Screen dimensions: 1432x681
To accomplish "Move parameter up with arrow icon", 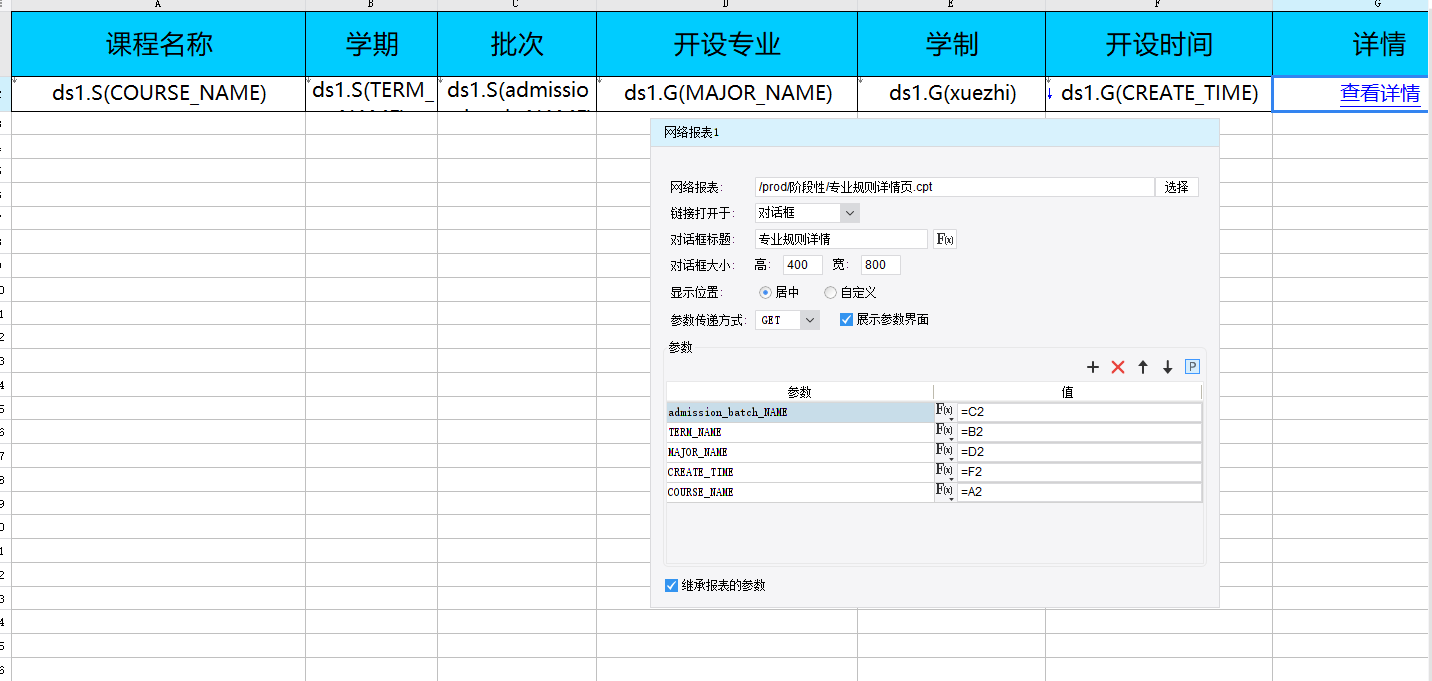I will (x=1143, y=367).
